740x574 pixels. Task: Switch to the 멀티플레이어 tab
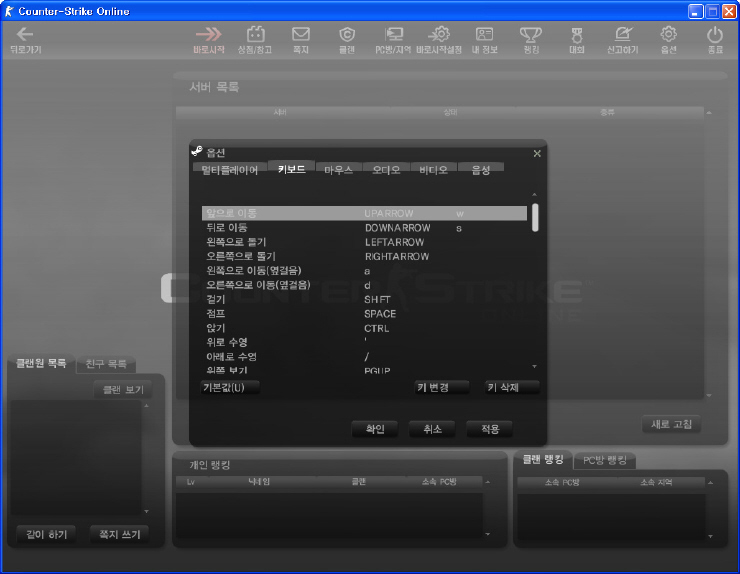click(230, 170)
